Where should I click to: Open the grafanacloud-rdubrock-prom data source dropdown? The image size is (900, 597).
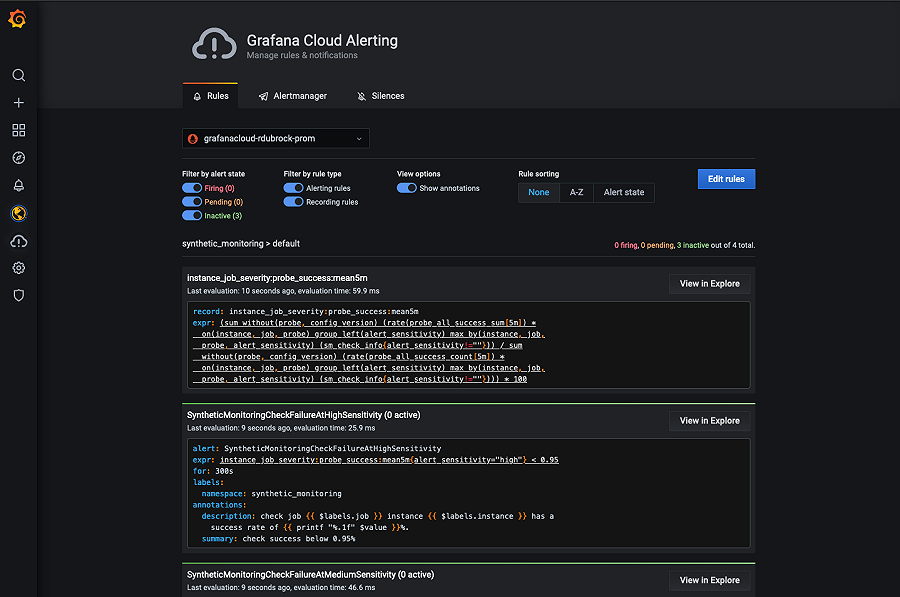click(x=275, y=138)
